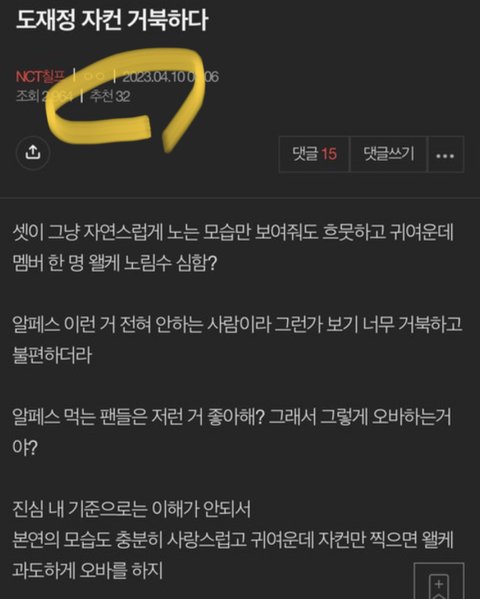The image size is (480, 599).
Task: Select the post title 도재정 자컨 거북하다
Action: tap(112, 20)
